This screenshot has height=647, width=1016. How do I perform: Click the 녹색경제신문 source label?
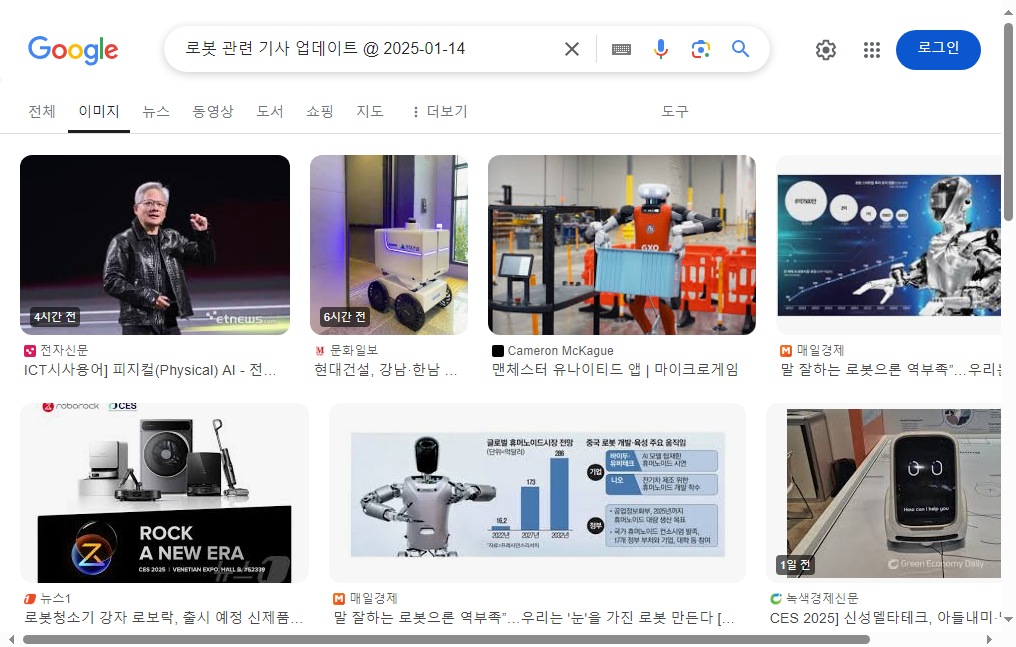pyautogui.click(x=822, y=598)
